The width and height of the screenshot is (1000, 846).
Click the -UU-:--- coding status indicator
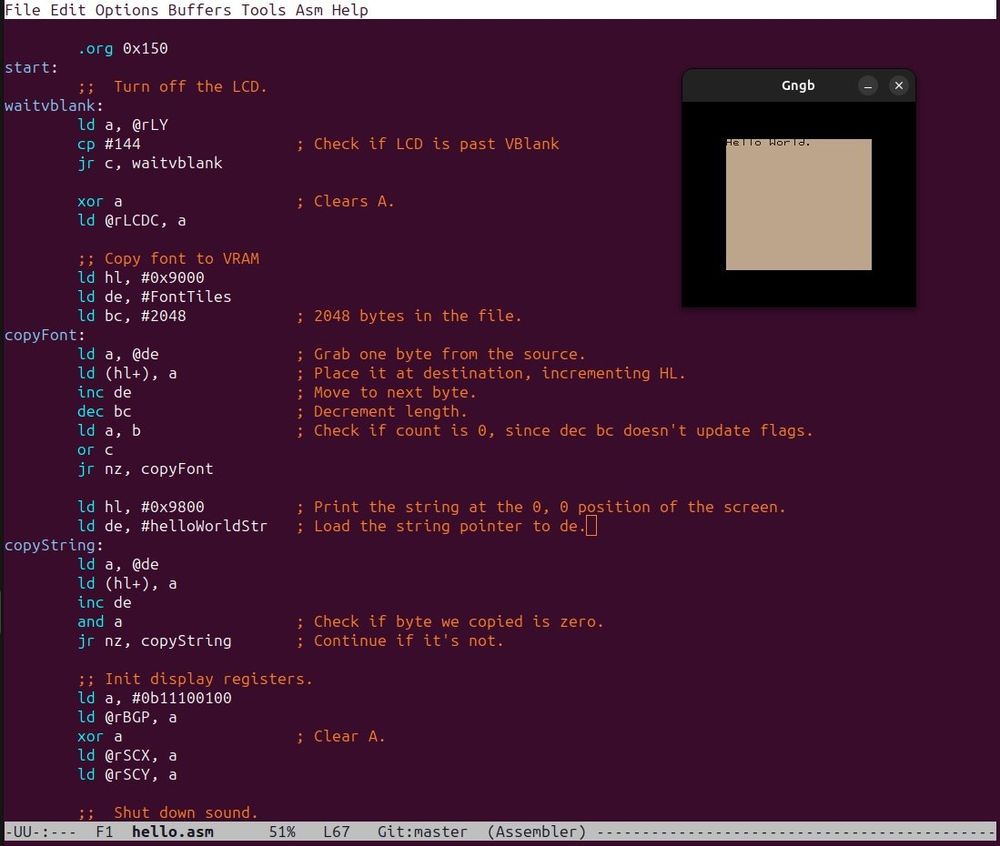(40, 831)
